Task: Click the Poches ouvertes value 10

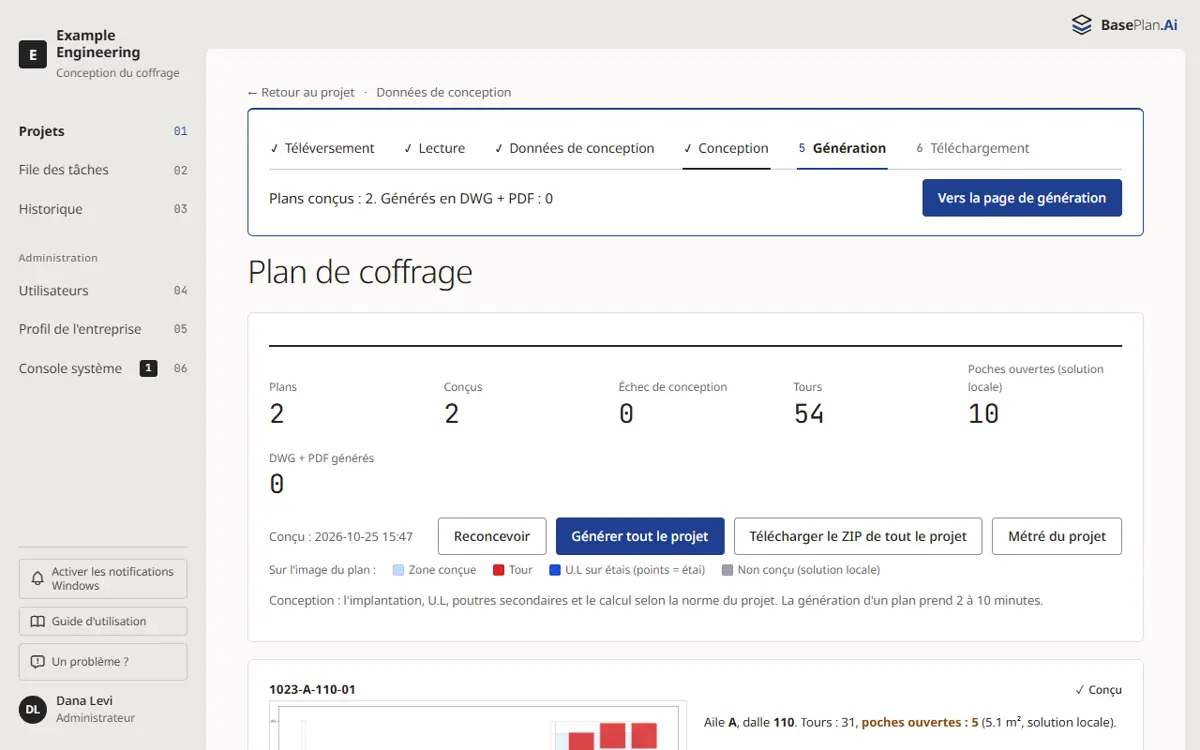Action: tap(983, 414)
